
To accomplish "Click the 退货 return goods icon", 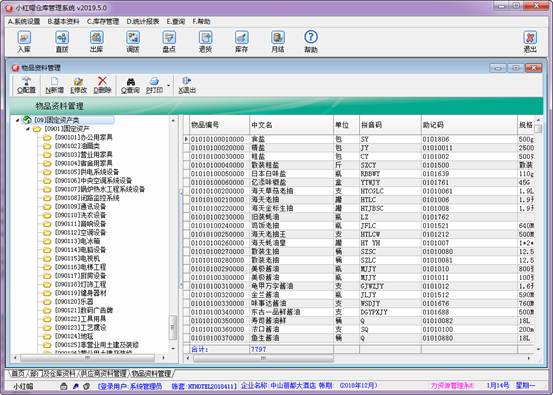I will 205,42.
